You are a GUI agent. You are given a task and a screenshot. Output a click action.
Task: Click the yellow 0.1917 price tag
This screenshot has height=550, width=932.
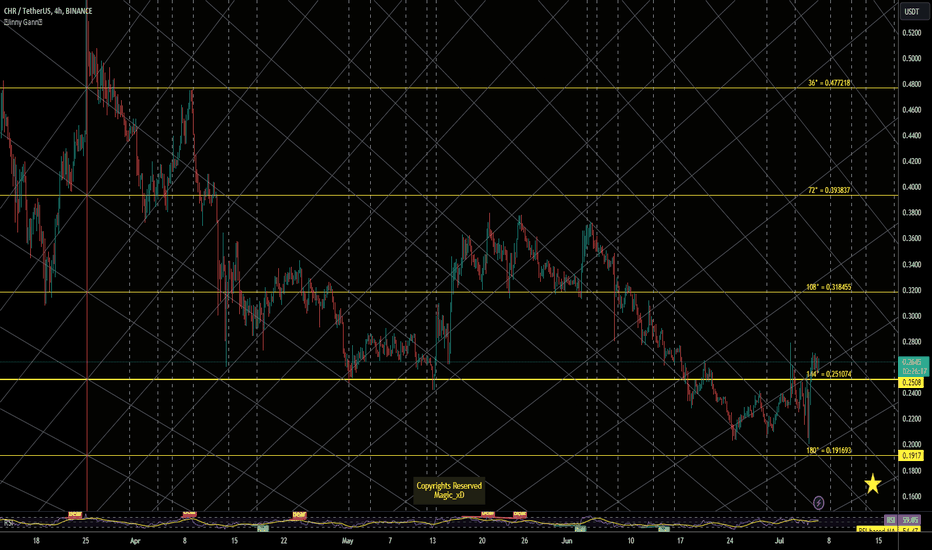tap(911, 455)
